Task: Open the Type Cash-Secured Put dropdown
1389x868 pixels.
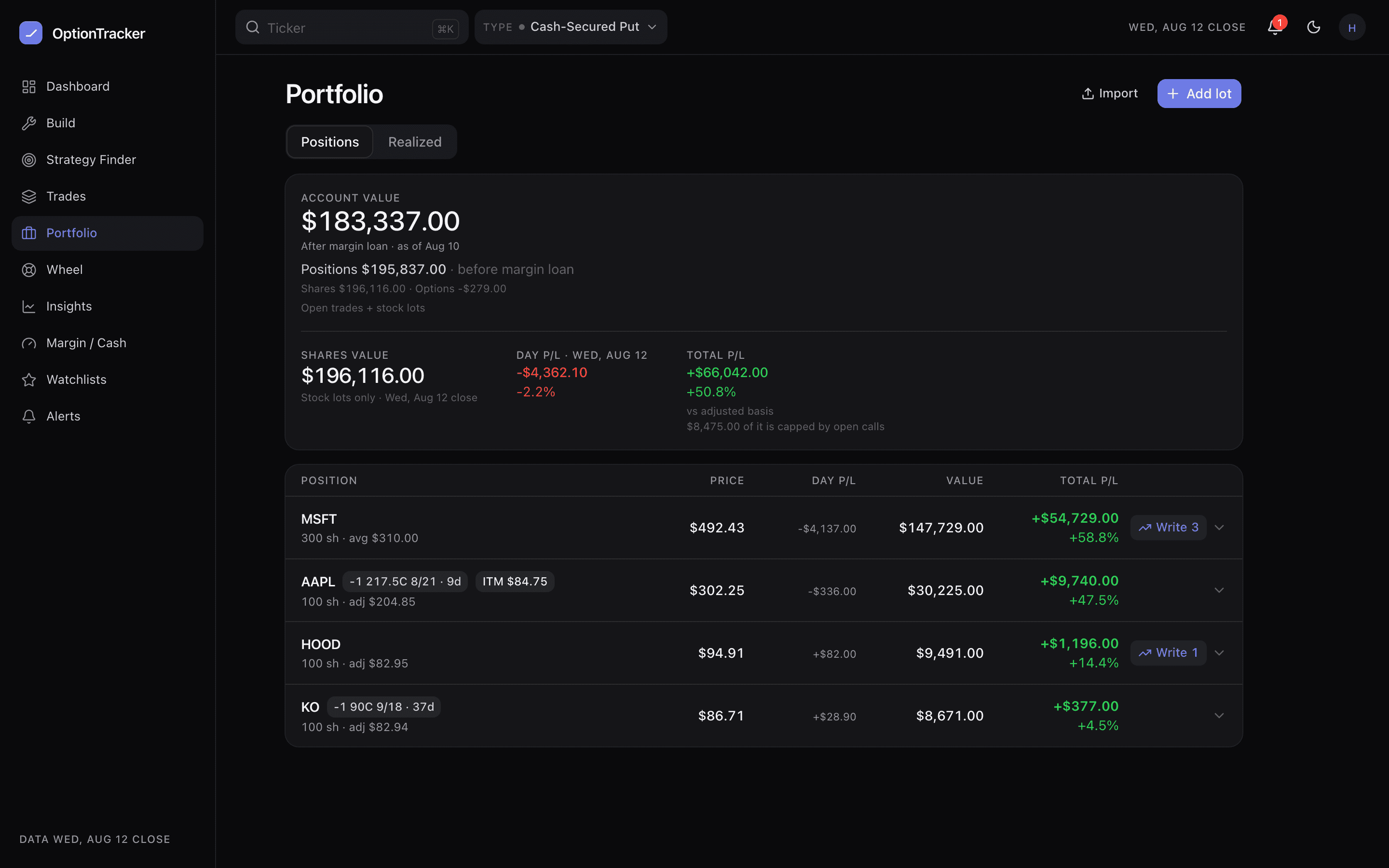Action: coord(571,27)
